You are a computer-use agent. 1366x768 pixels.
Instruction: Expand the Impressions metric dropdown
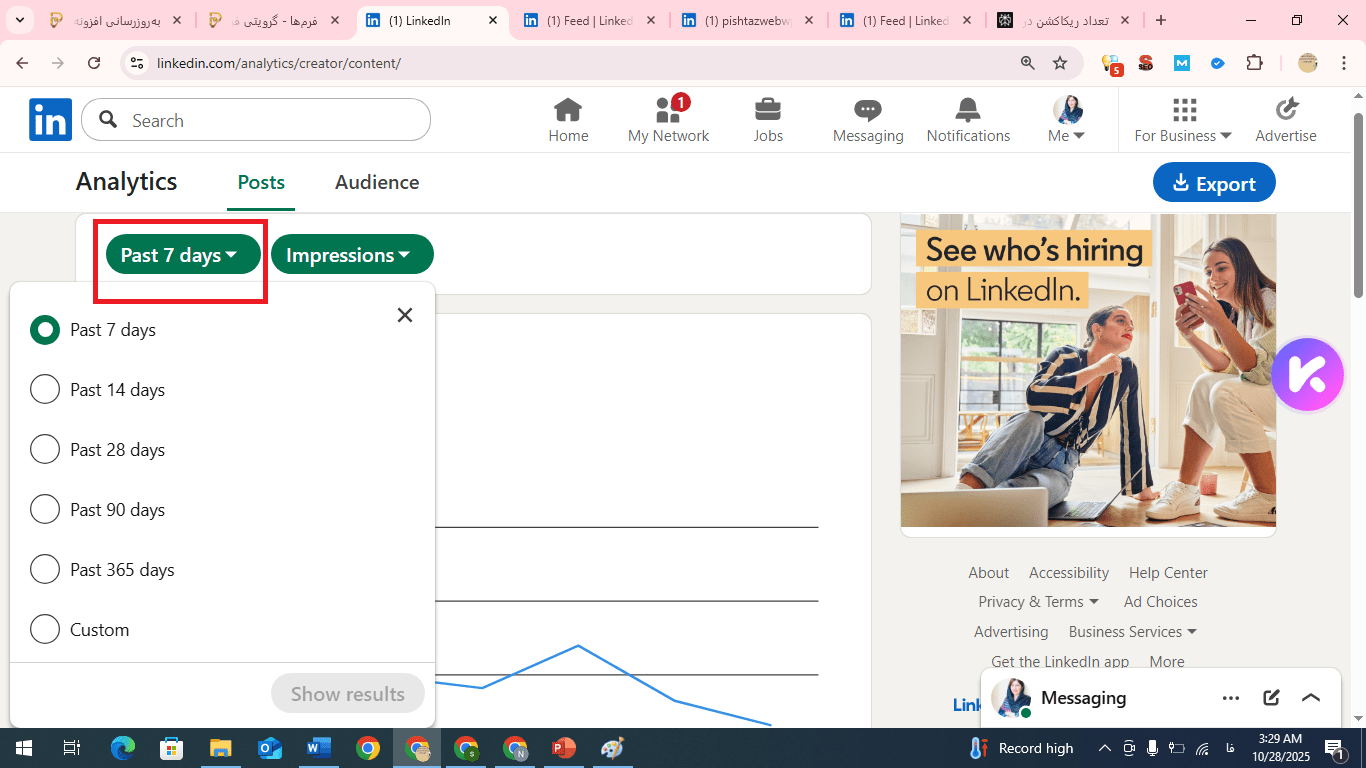[x=351, y=255]
